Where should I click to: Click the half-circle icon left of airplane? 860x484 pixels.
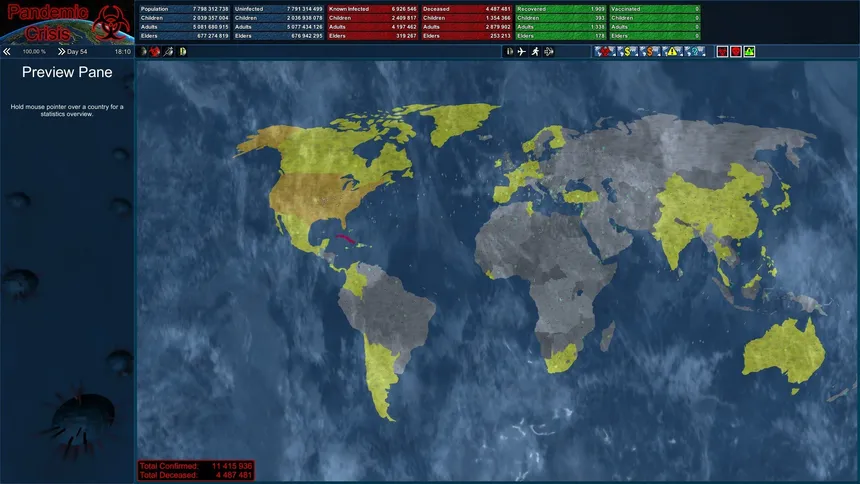509,52
